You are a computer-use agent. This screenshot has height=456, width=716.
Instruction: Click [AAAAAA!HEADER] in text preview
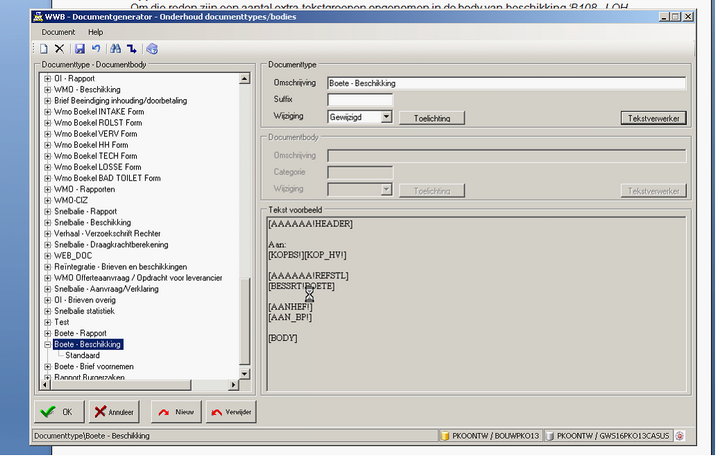coord(311,224)
